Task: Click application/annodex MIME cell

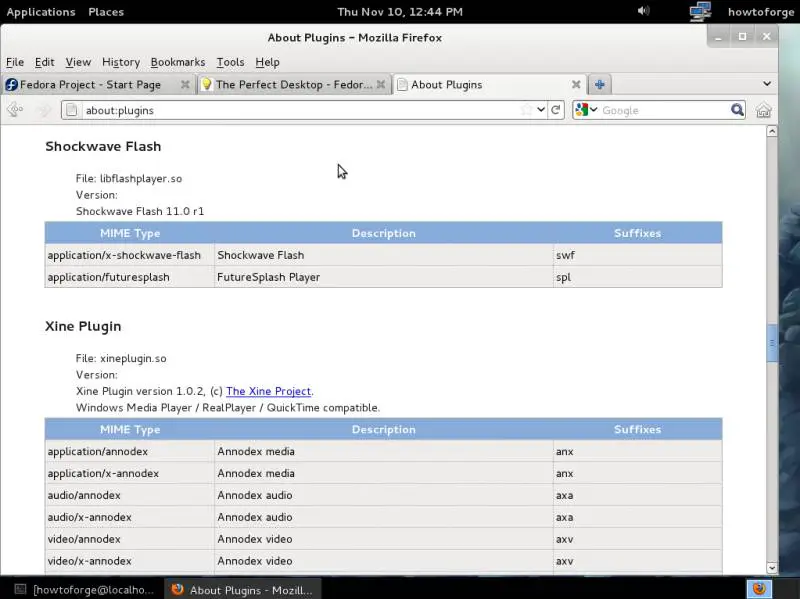Action: click(130, 452)
